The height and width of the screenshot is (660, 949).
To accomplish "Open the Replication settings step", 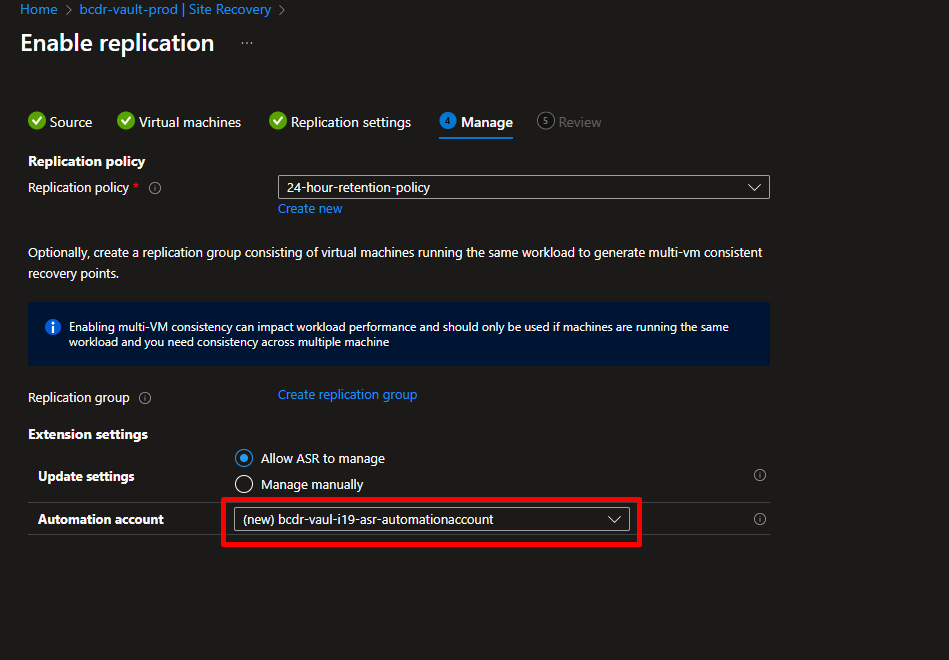I will click(350, 122).
